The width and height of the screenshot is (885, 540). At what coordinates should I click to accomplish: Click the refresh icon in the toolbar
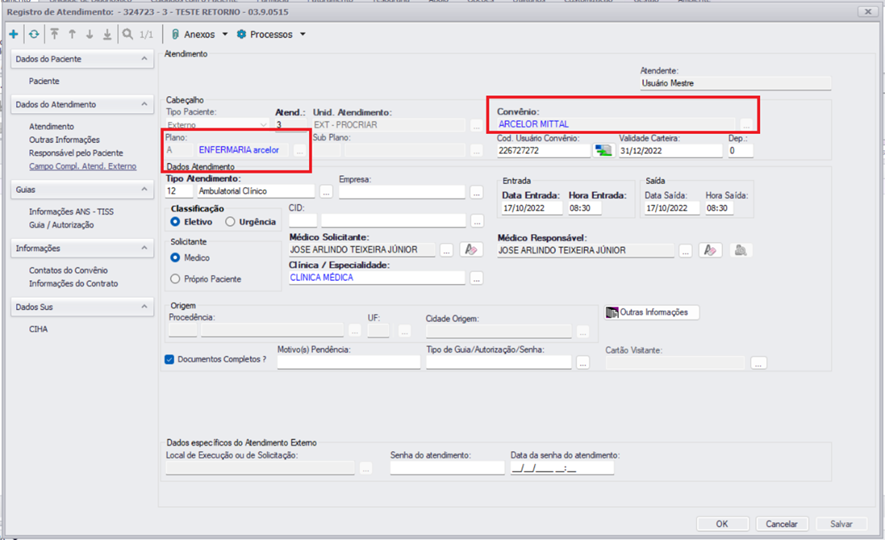pos(34,34)
